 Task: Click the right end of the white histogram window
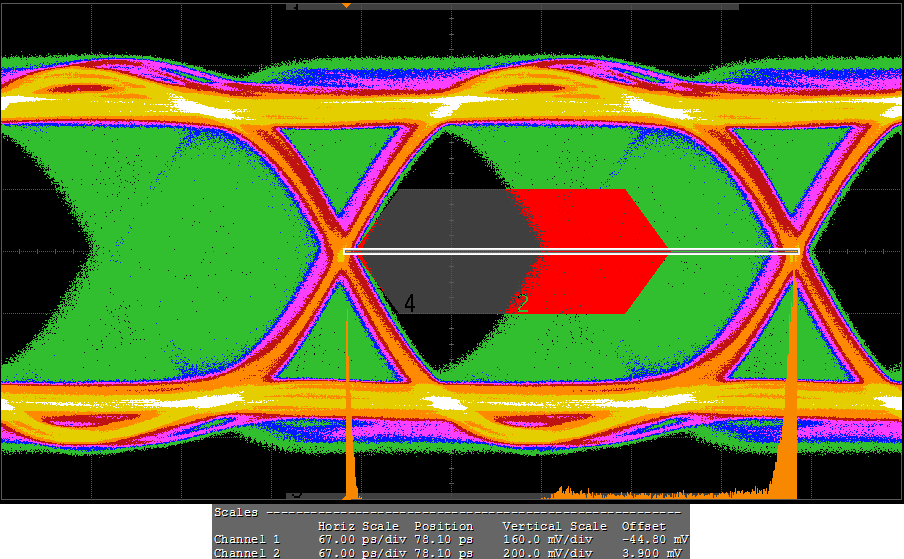pyautogui.click(x=796, y=251)
